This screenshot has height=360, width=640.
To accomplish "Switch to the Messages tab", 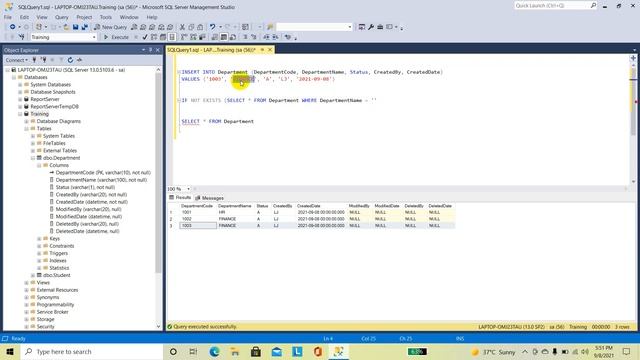I will click(x=209, y=198).
